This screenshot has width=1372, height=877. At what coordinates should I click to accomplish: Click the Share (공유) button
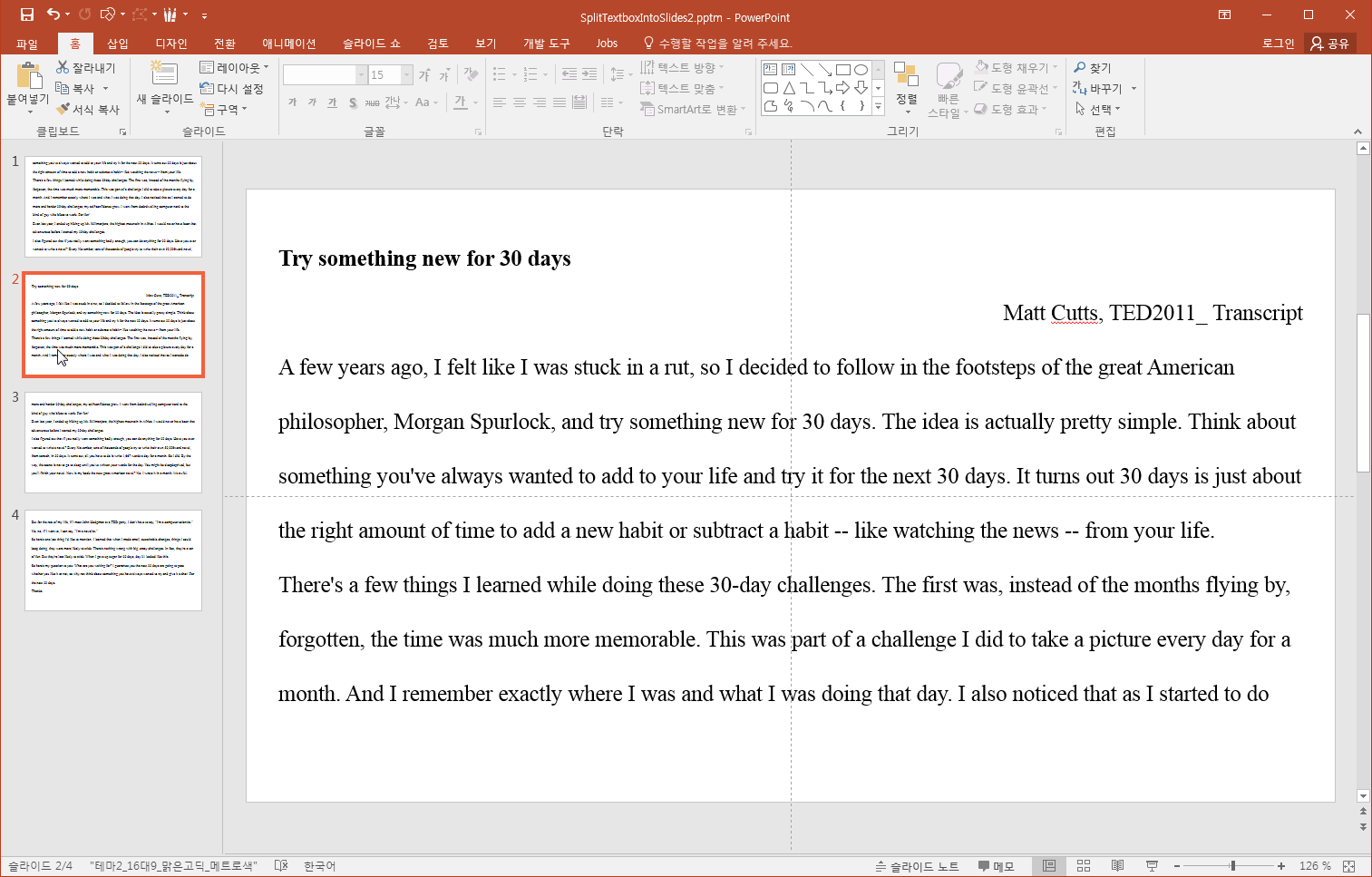pyautogui.click(x=1330, y=44)
